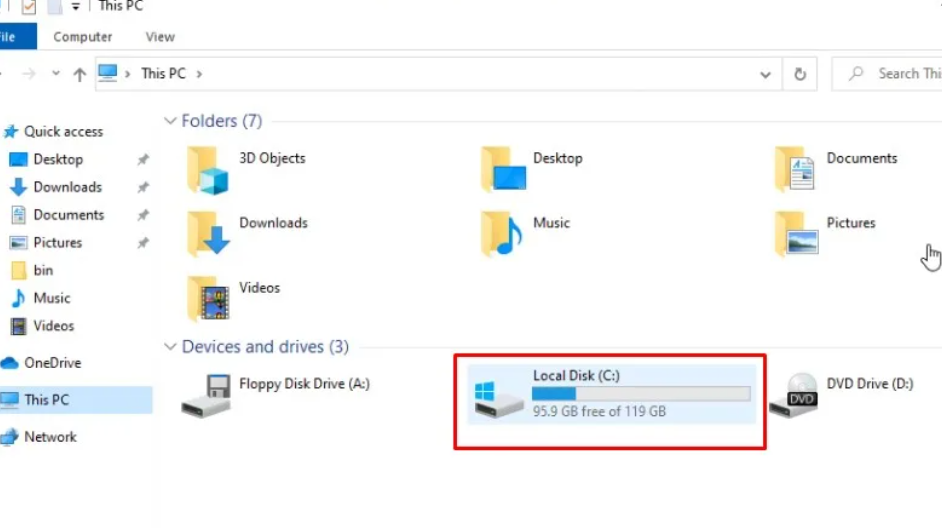Image resolution: width=942 pixels, height=528 pixels.
Task: Click the Up arrow navigation button
Action: pyautogui.click(x=79, y=74)
